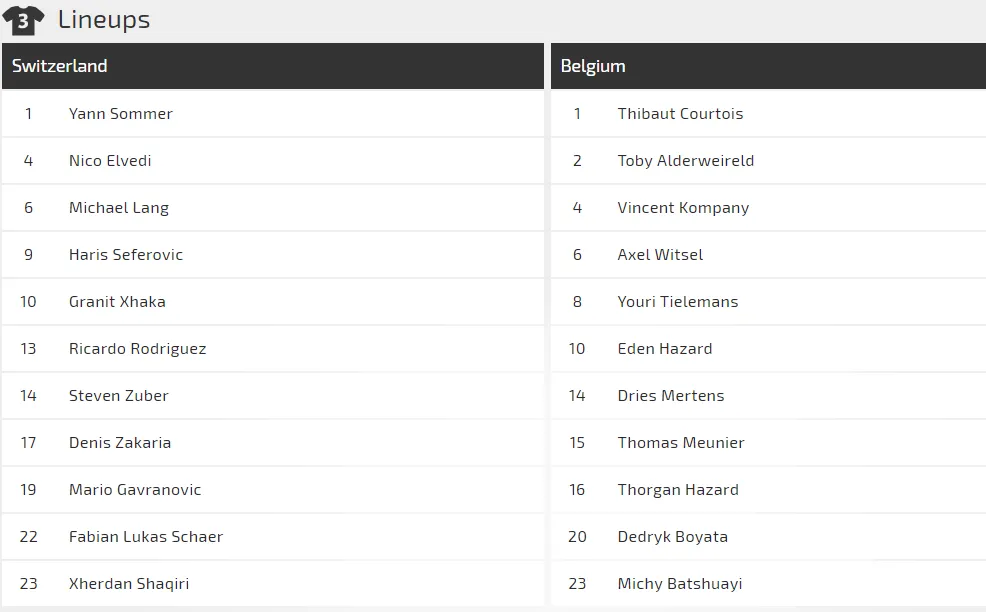Image resolution: width=986 pixels, height=612 pixels.
Task: Click the Switzerland team header
Action: click(60, 66)
